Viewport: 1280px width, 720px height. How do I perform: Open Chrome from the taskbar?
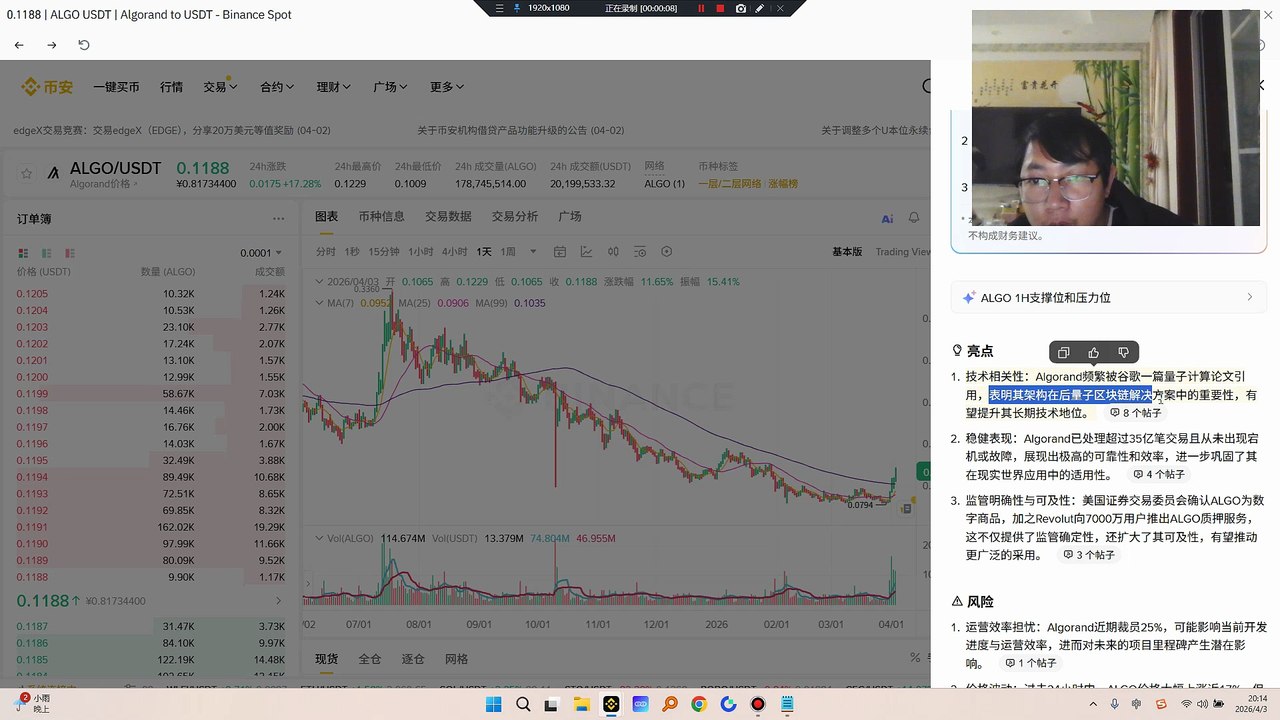699,705
